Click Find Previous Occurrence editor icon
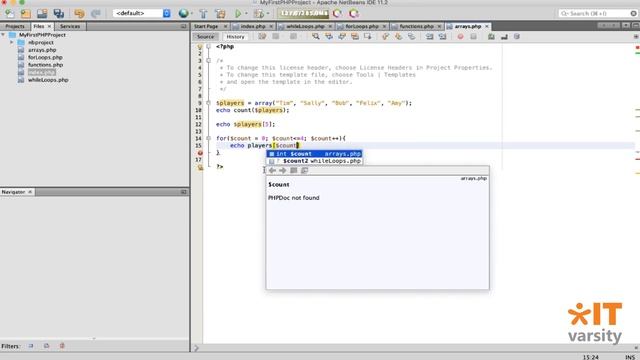 tap(329, 37)
